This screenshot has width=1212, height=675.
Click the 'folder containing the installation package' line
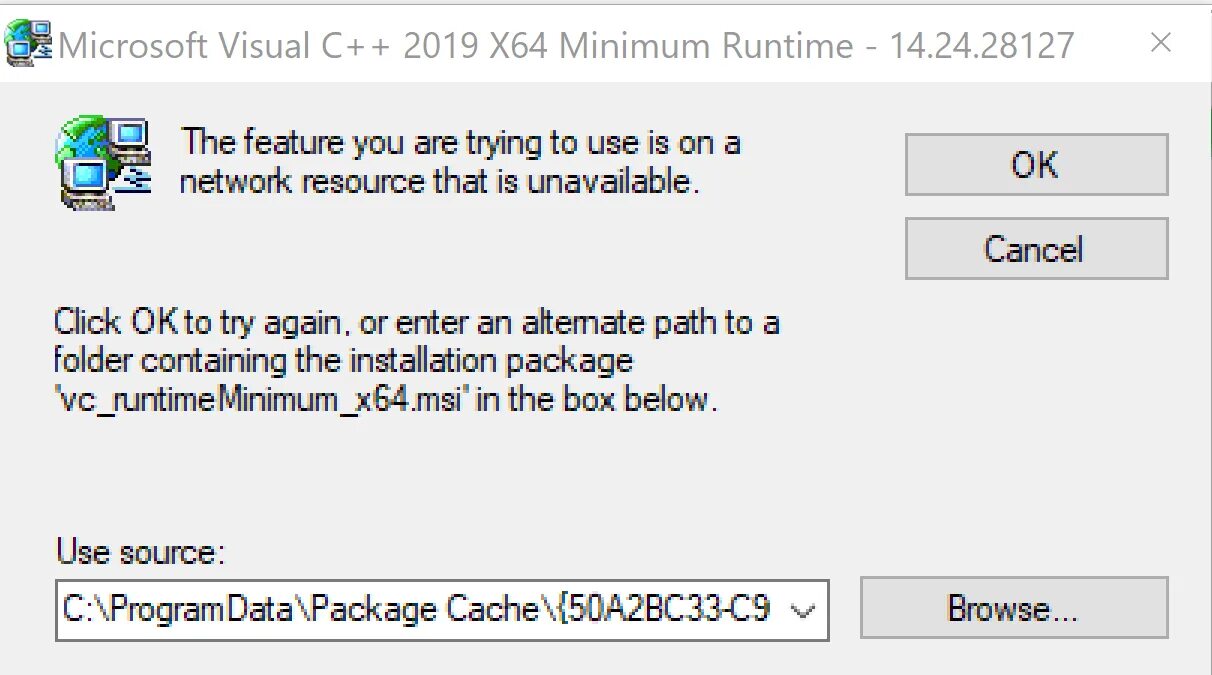point(344,360)
